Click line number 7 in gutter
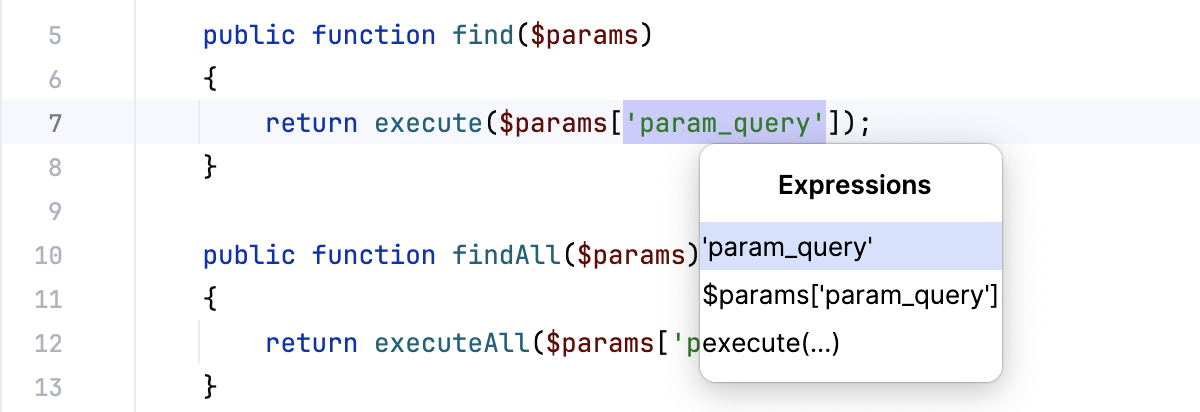 pos(54,124)
